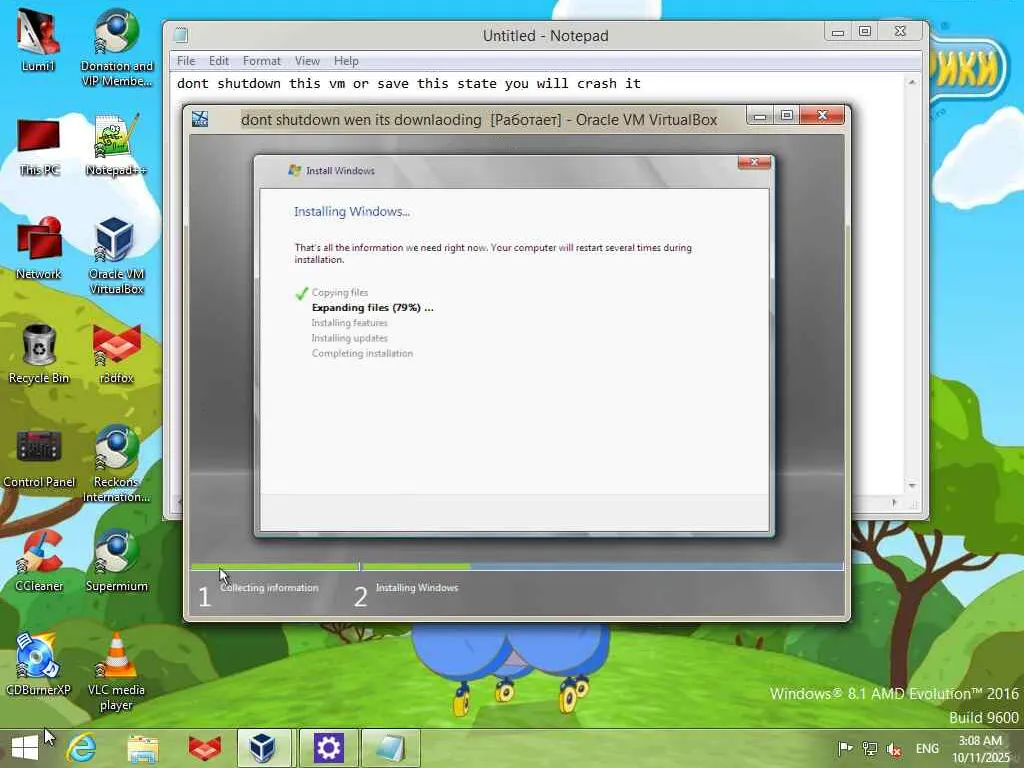The image size is (1024, 768).
Task: Close the Install Windows dialog
Action: tap(754, 162)
